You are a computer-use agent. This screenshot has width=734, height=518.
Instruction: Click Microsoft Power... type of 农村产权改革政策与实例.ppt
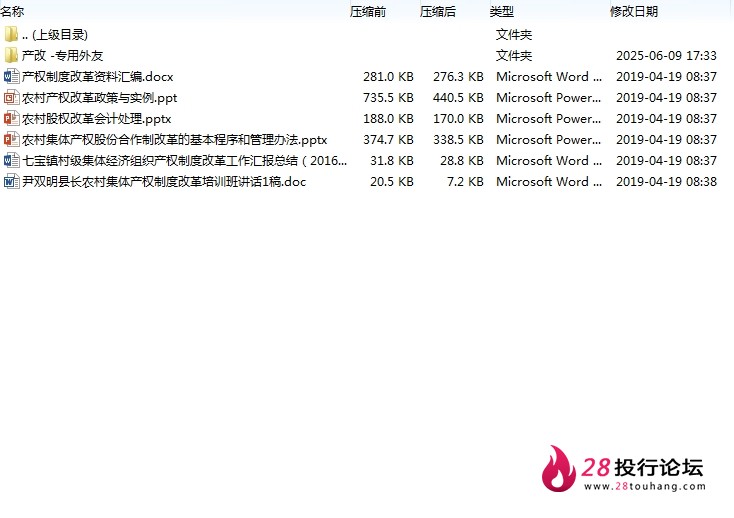549,98
